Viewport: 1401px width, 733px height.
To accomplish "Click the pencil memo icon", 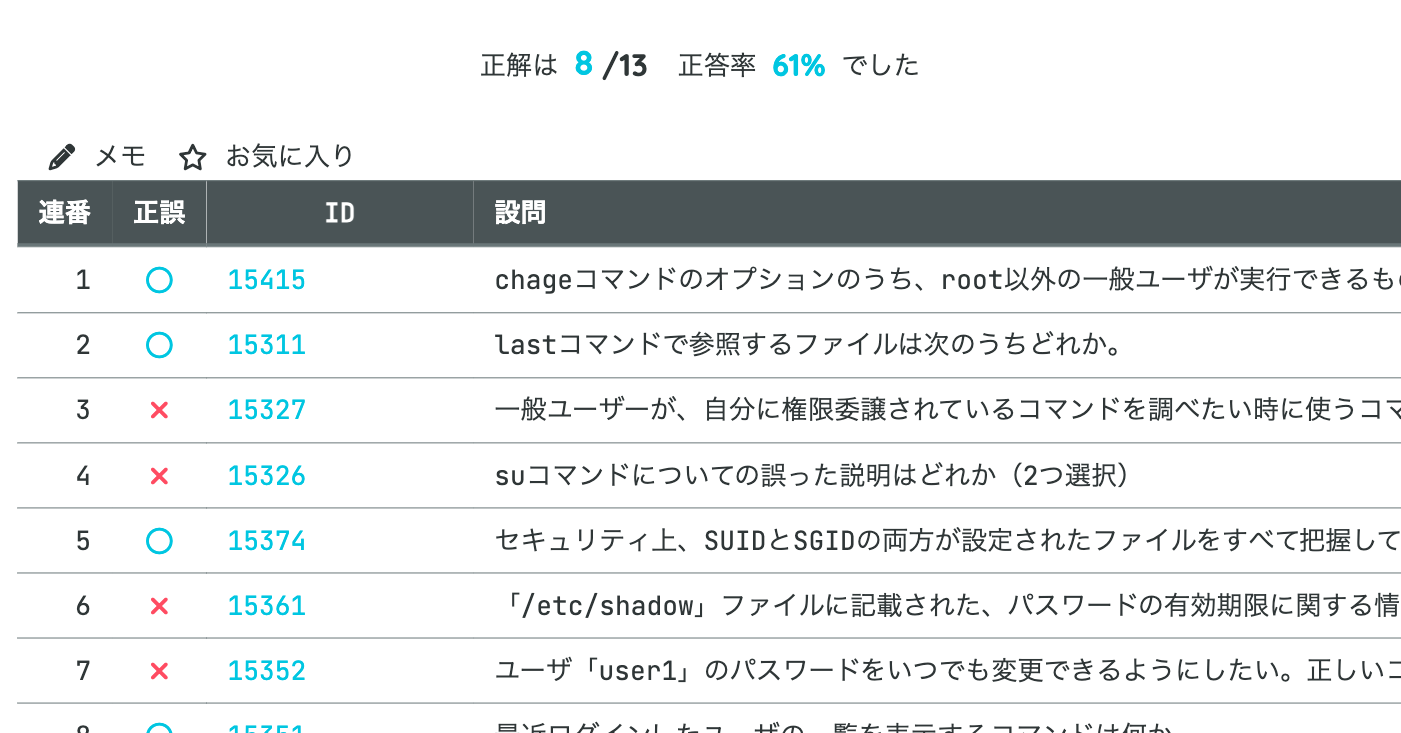I will [62, 157].
